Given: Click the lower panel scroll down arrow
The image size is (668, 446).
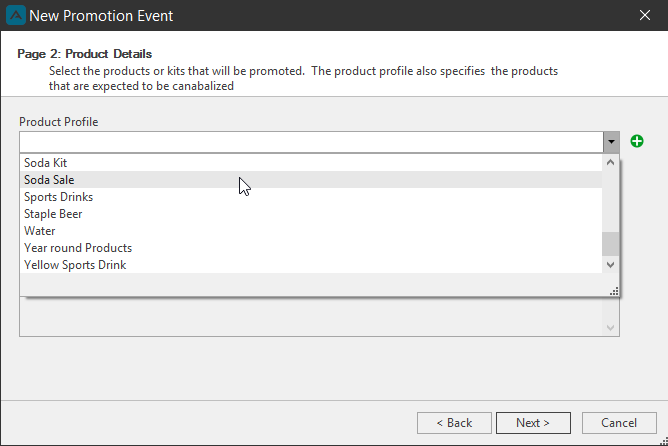Looking at the screenshot, I should [x=610, y=328].
